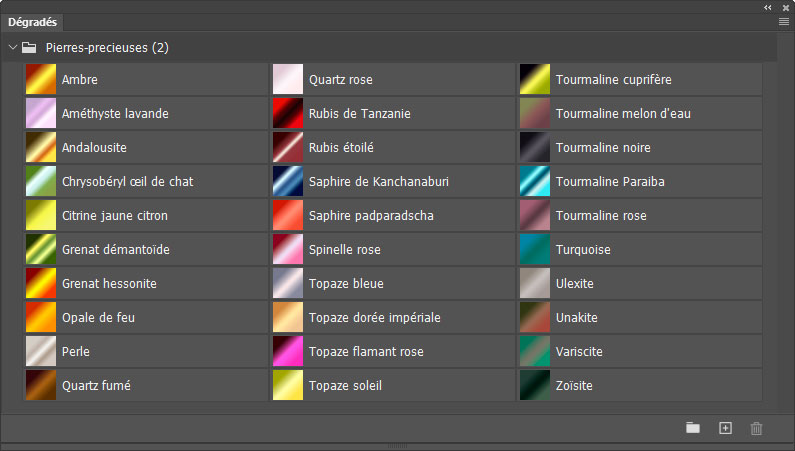Click the create new gradient plus icon
Screen dimensions: 795x451
(726, 428)
